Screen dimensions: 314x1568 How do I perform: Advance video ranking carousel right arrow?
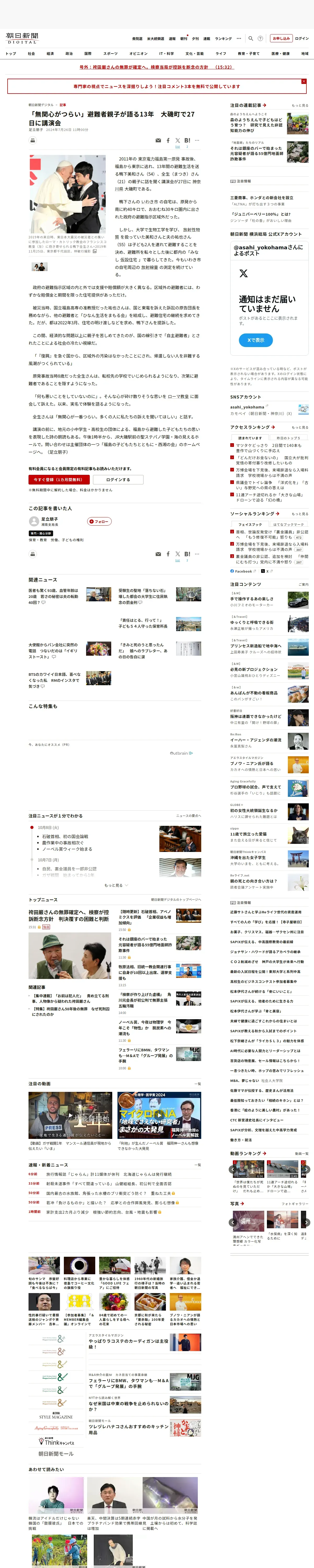[x=306, y=1169]
